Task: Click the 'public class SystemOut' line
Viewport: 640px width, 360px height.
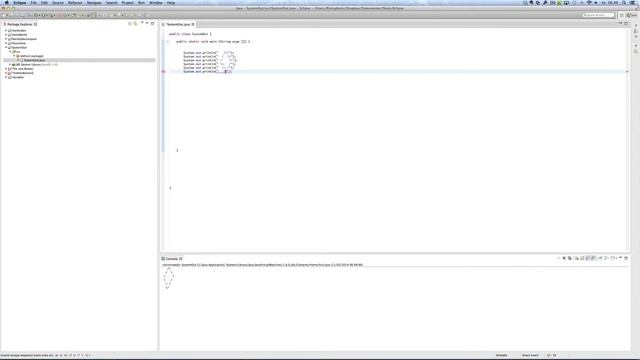Action: [x=190, y=34]
